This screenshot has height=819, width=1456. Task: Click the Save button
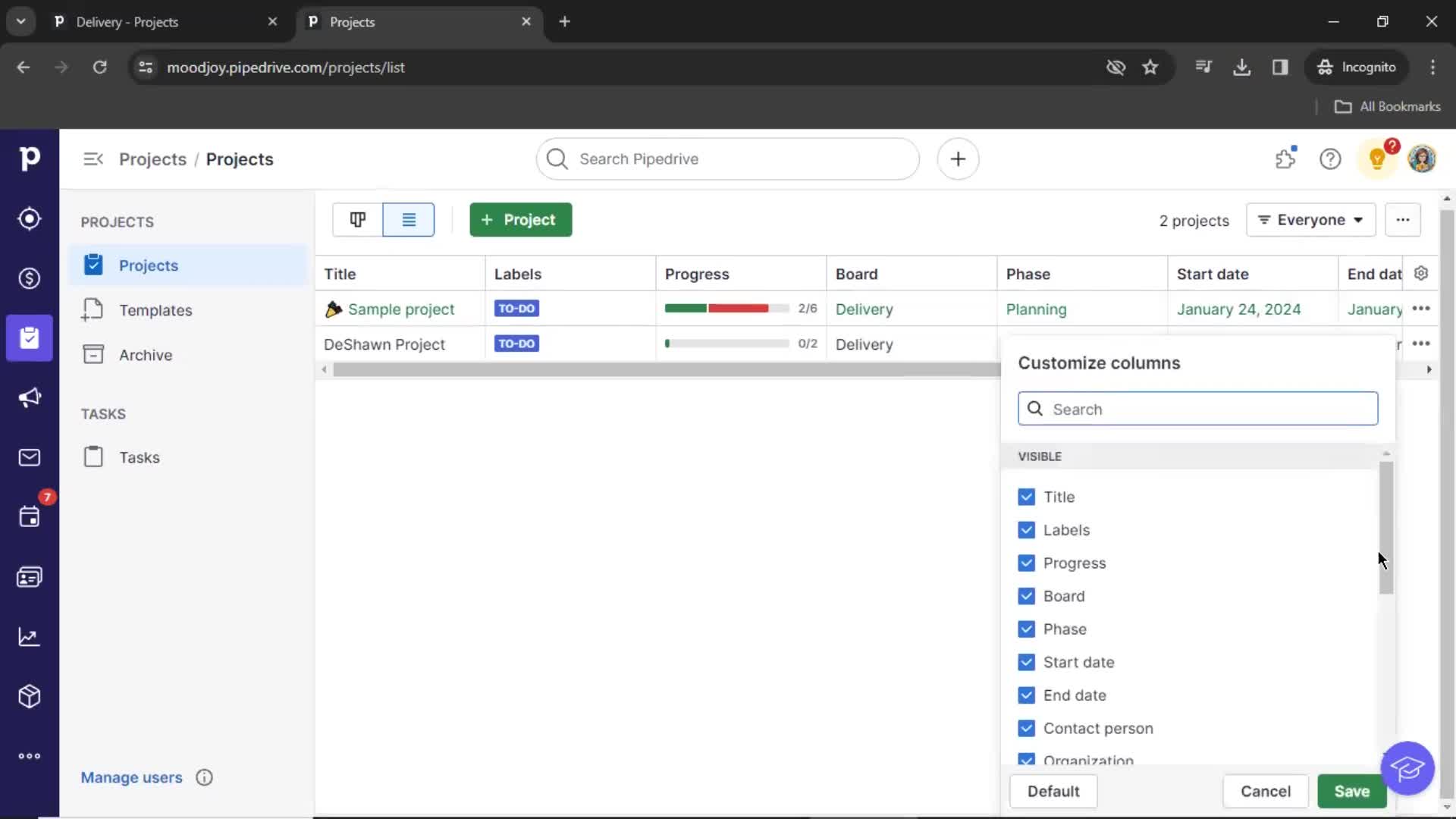pyautogui.click(x=1351, y=791)
